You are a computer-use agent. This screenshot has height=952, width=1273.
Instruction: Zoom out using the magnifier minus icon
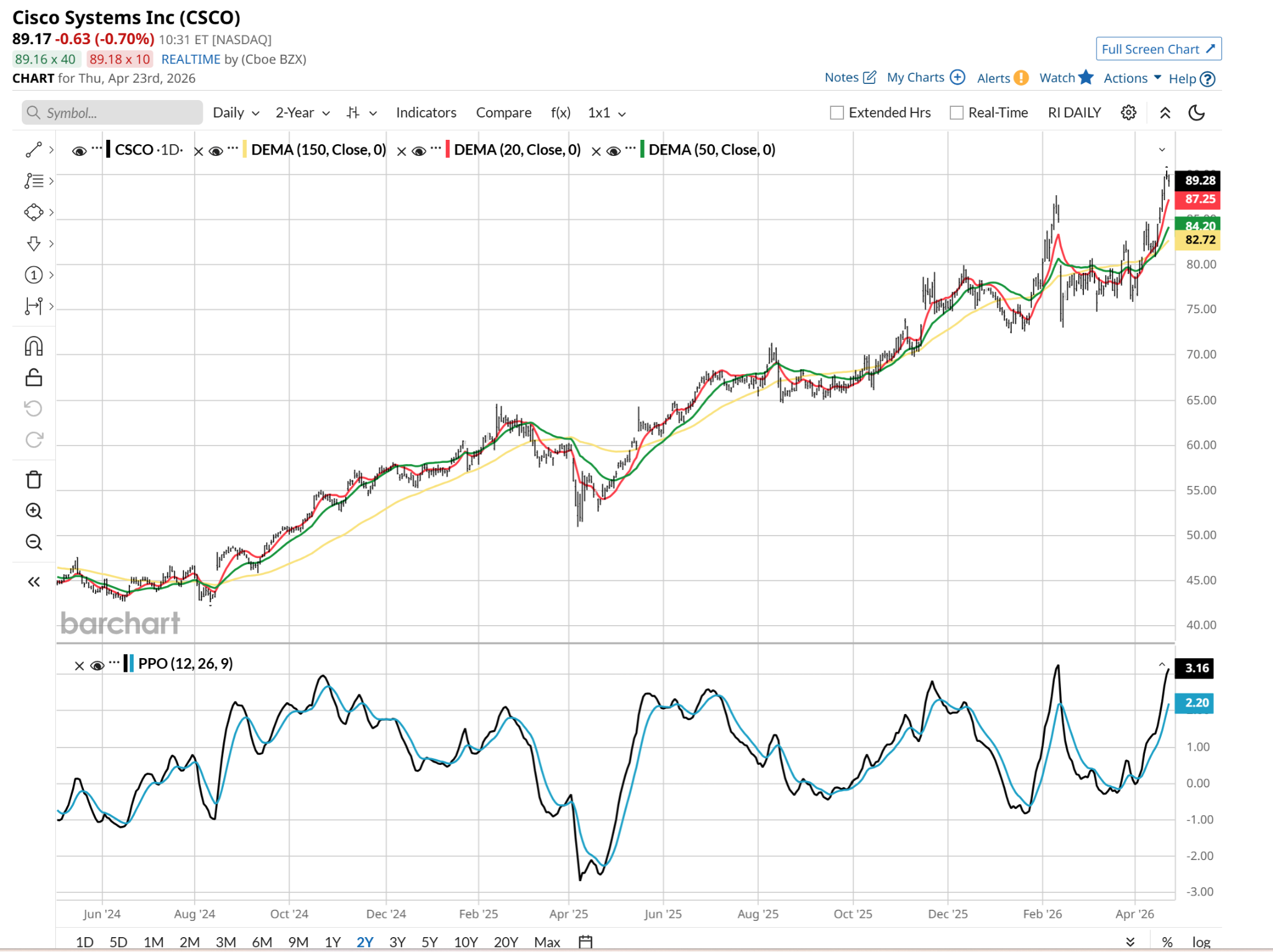tap(34, 542)
